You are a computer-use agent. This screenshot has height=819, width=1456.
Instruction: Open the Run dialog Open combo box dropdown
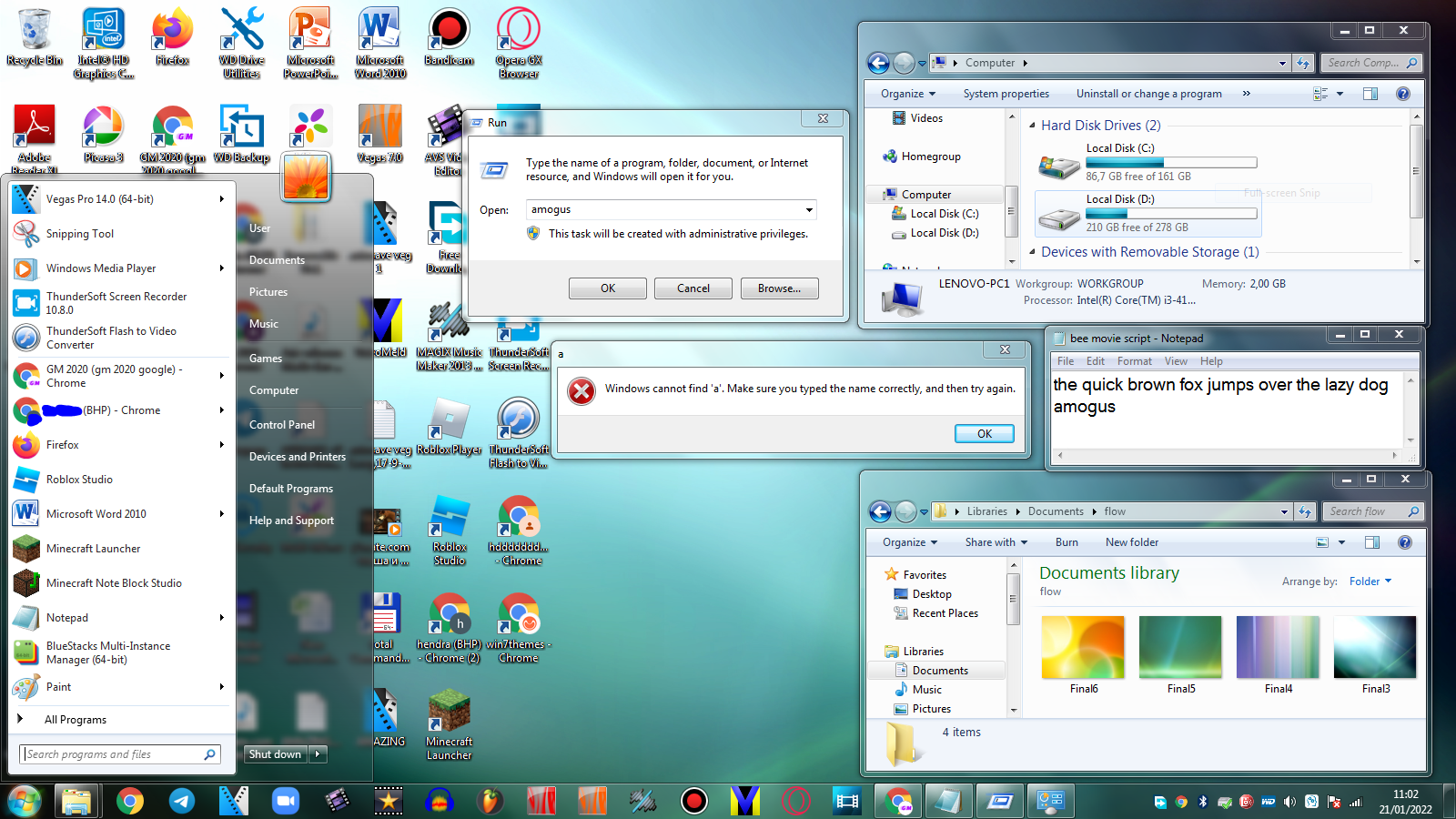pos(809,210)
